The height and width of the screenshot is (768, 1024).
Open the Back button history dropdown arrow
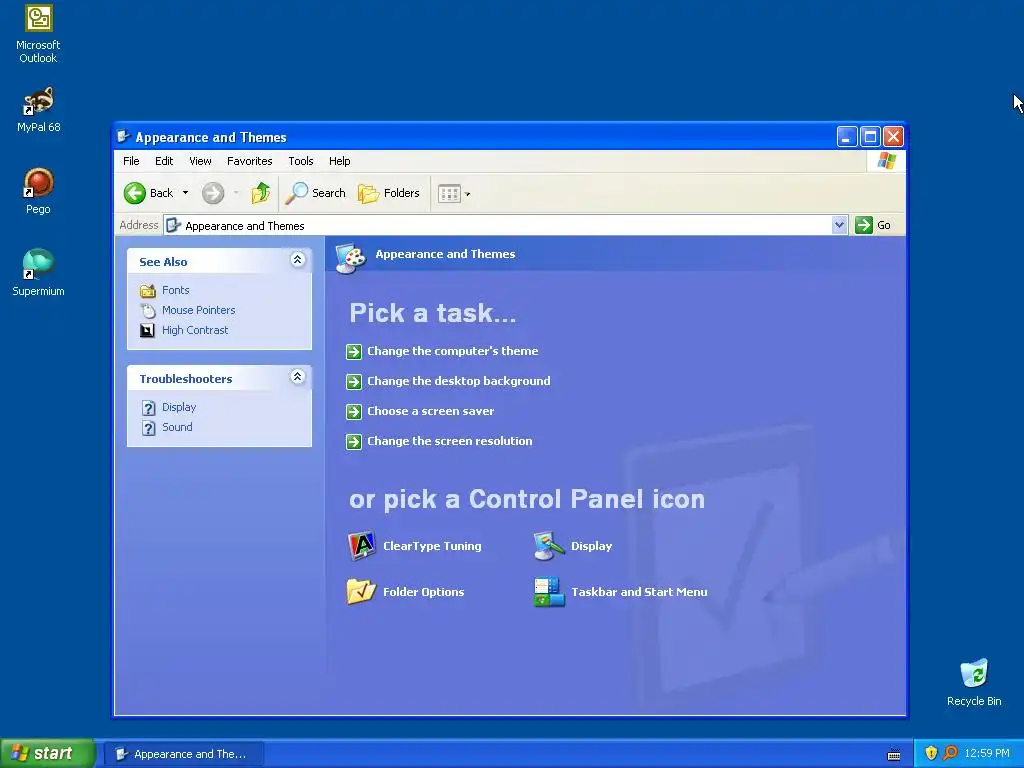pos(185,193)
